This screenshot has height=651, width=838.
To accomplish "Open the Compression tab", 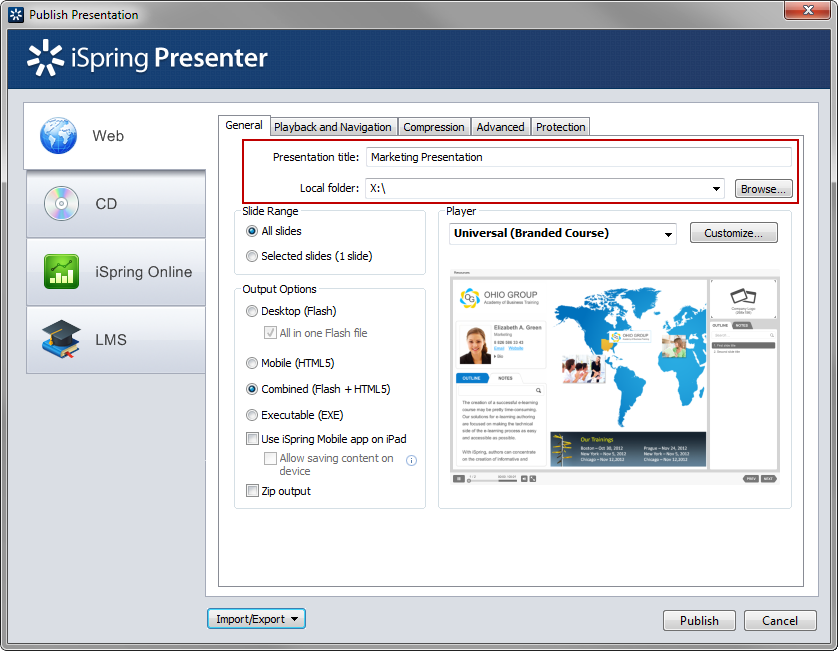I will 433,127.
